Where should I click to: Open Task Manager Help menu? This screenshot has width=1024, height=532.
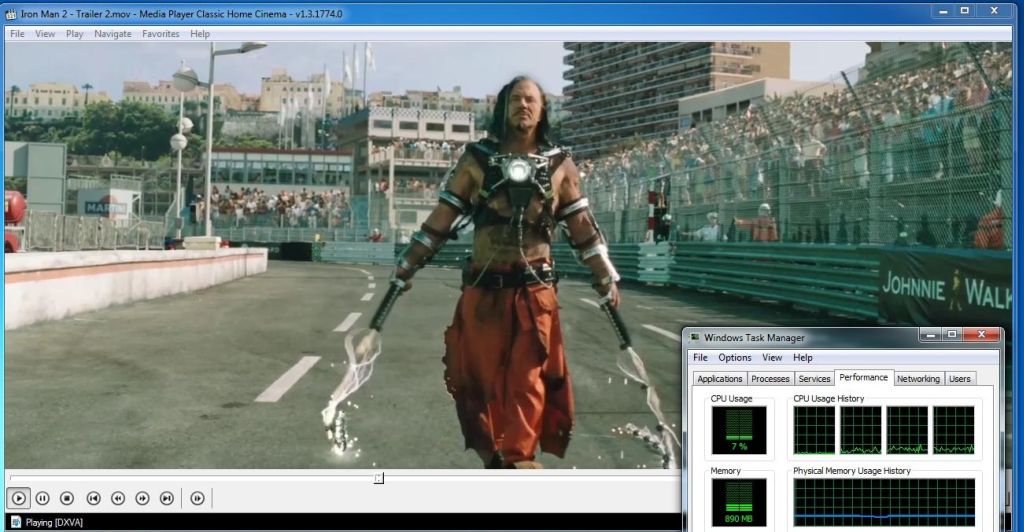tap(803, 358)
